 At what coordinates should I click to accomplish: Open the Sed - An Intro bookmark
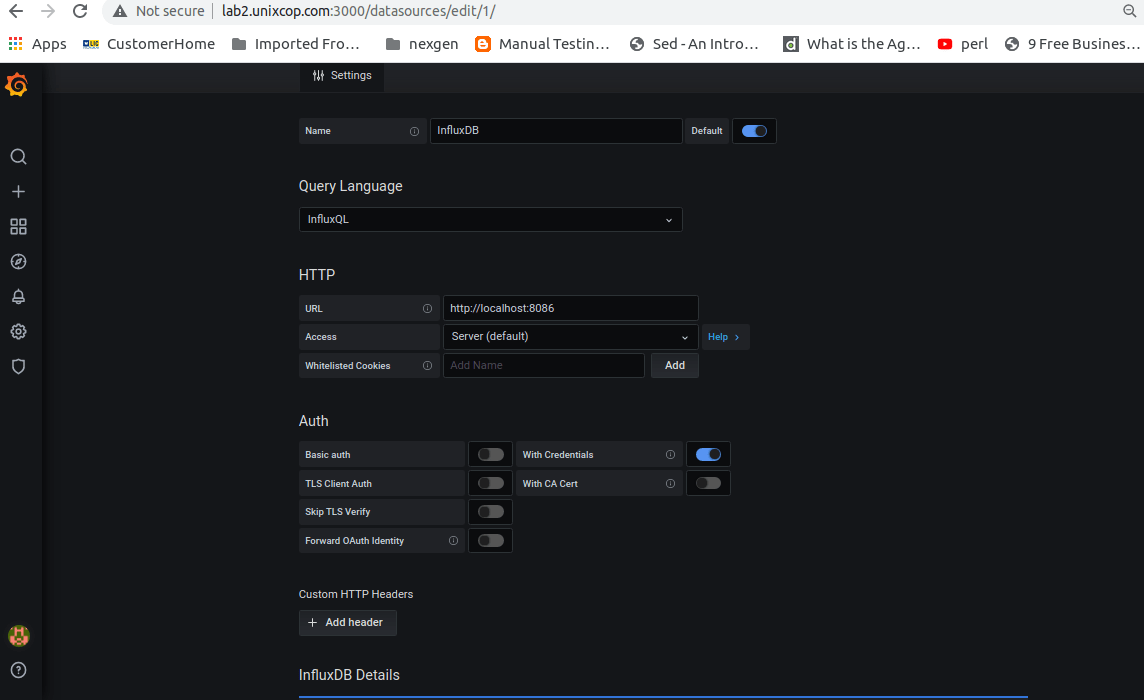pyautogui.click(x=694, y=44)
